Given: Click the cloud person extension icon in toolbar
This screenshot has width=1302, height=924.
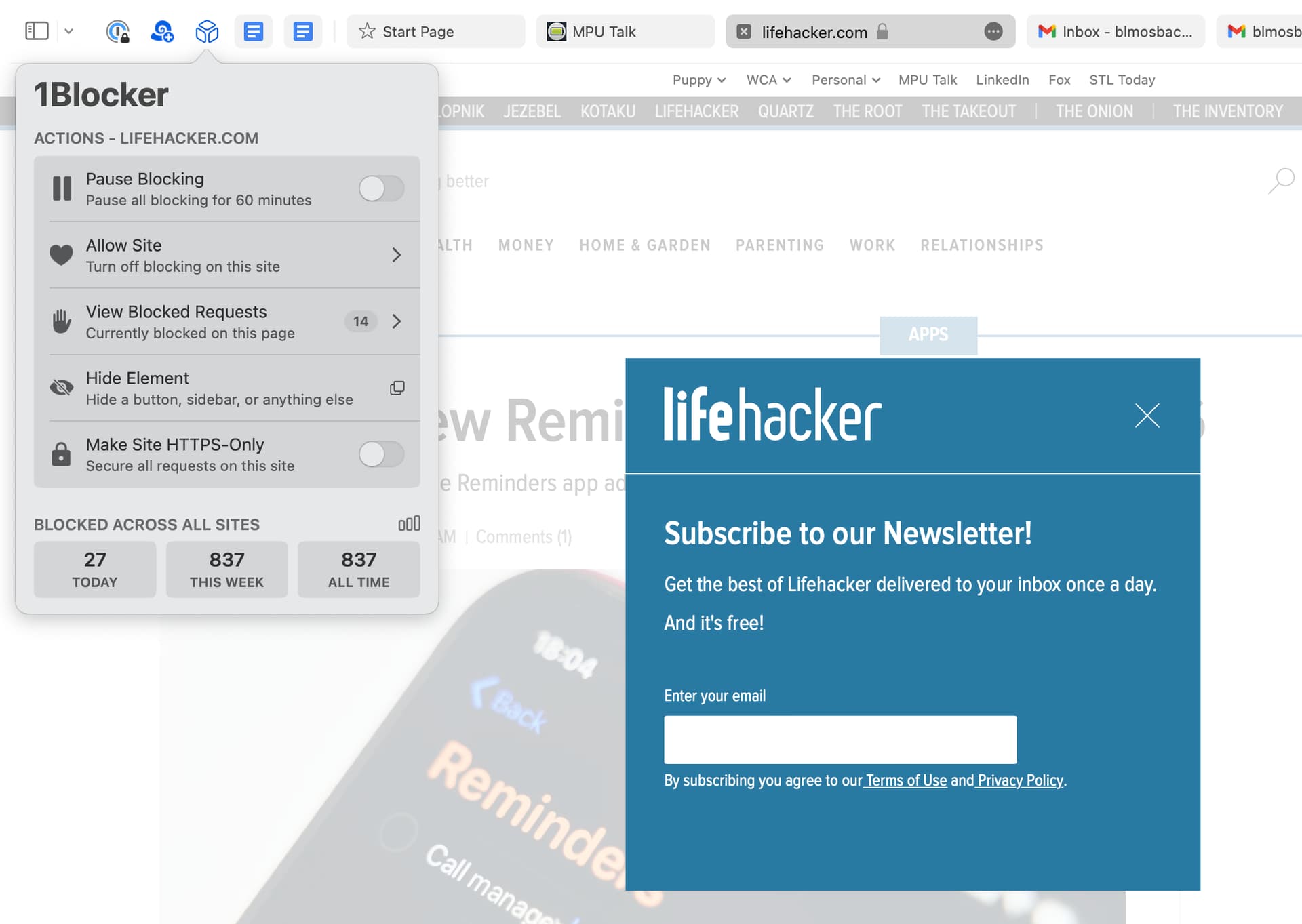Looking at the screenshot, I should click(x=162, y=31).
